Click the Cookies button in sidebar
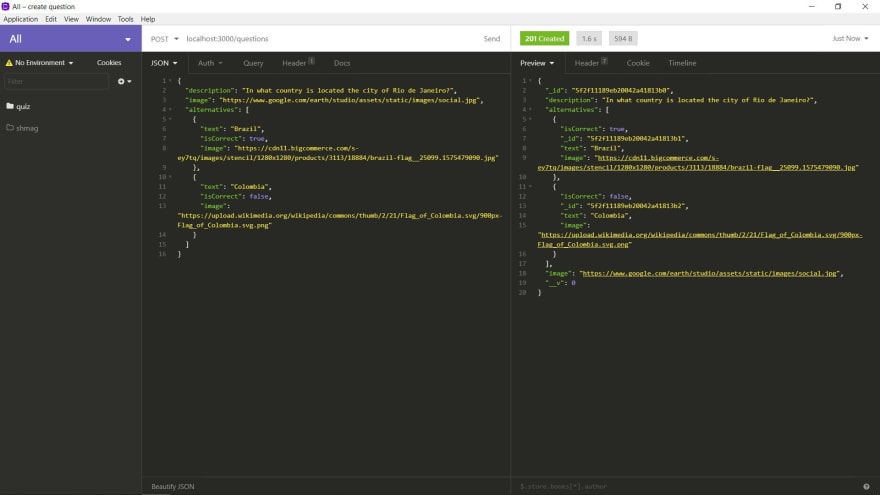This screenshot has width=880, height=495. click(109, 63)
